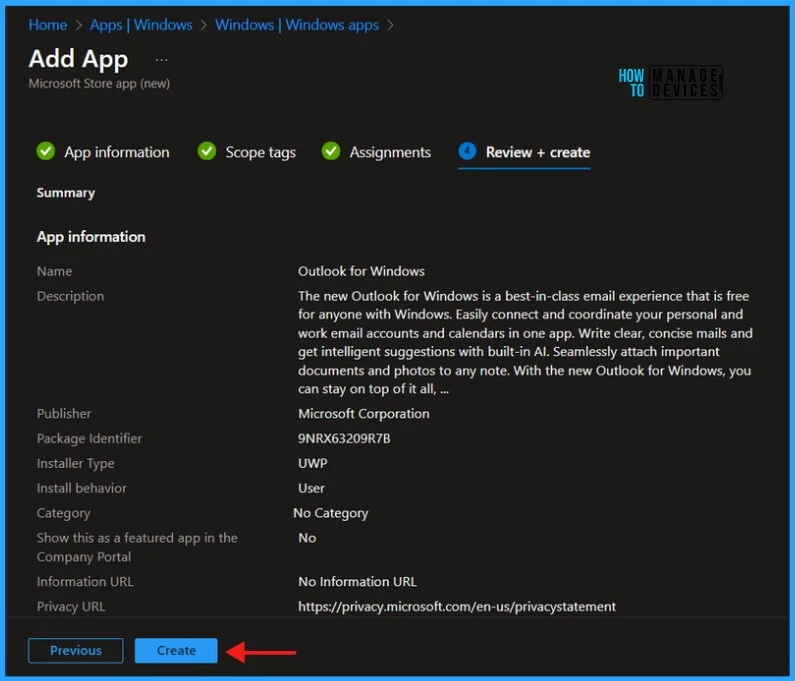The width and height of the screenshot is (795, 681).
Task: Click the Summary heading
Action: tap(66, 193)
